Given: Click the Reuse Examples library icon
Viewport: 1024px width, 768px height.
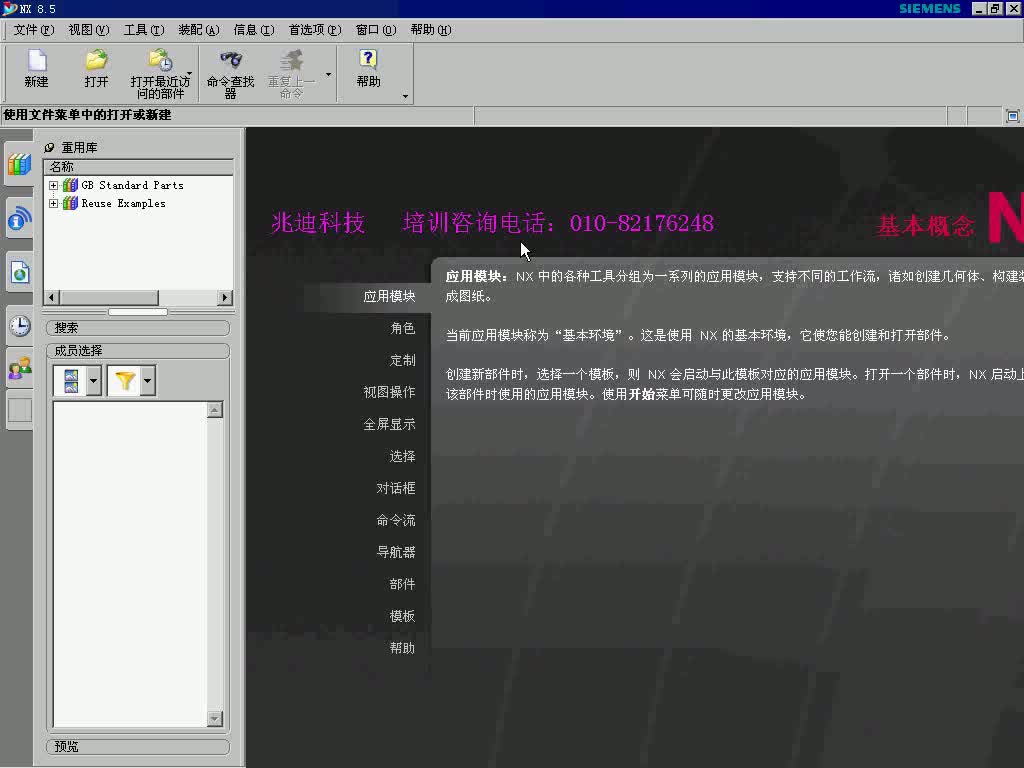Looking at the screenshot, I should click(70, 204).
